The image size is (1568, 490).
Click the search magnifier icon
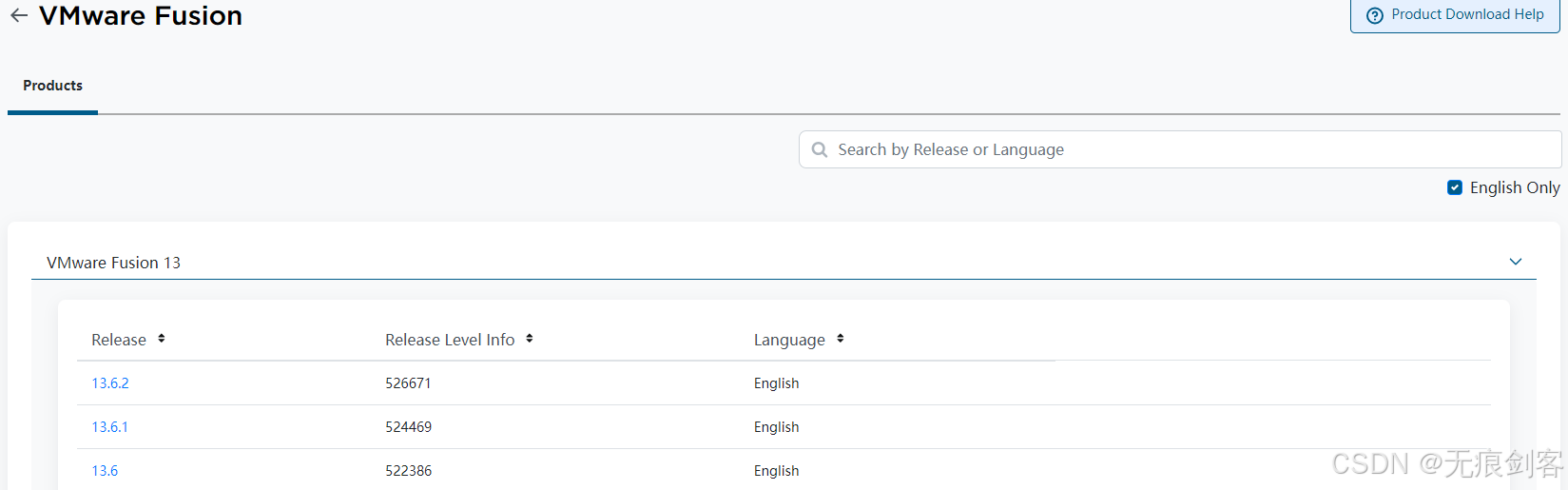(819, 149)
